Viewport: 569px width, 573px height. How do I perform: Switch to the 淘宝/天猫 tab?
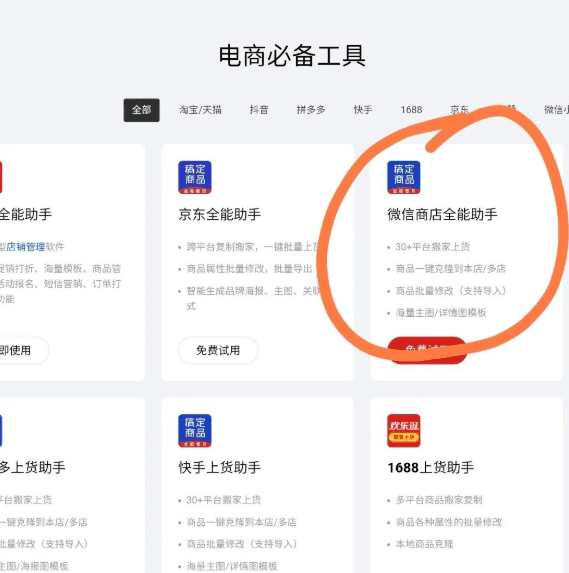click(200, 110)
